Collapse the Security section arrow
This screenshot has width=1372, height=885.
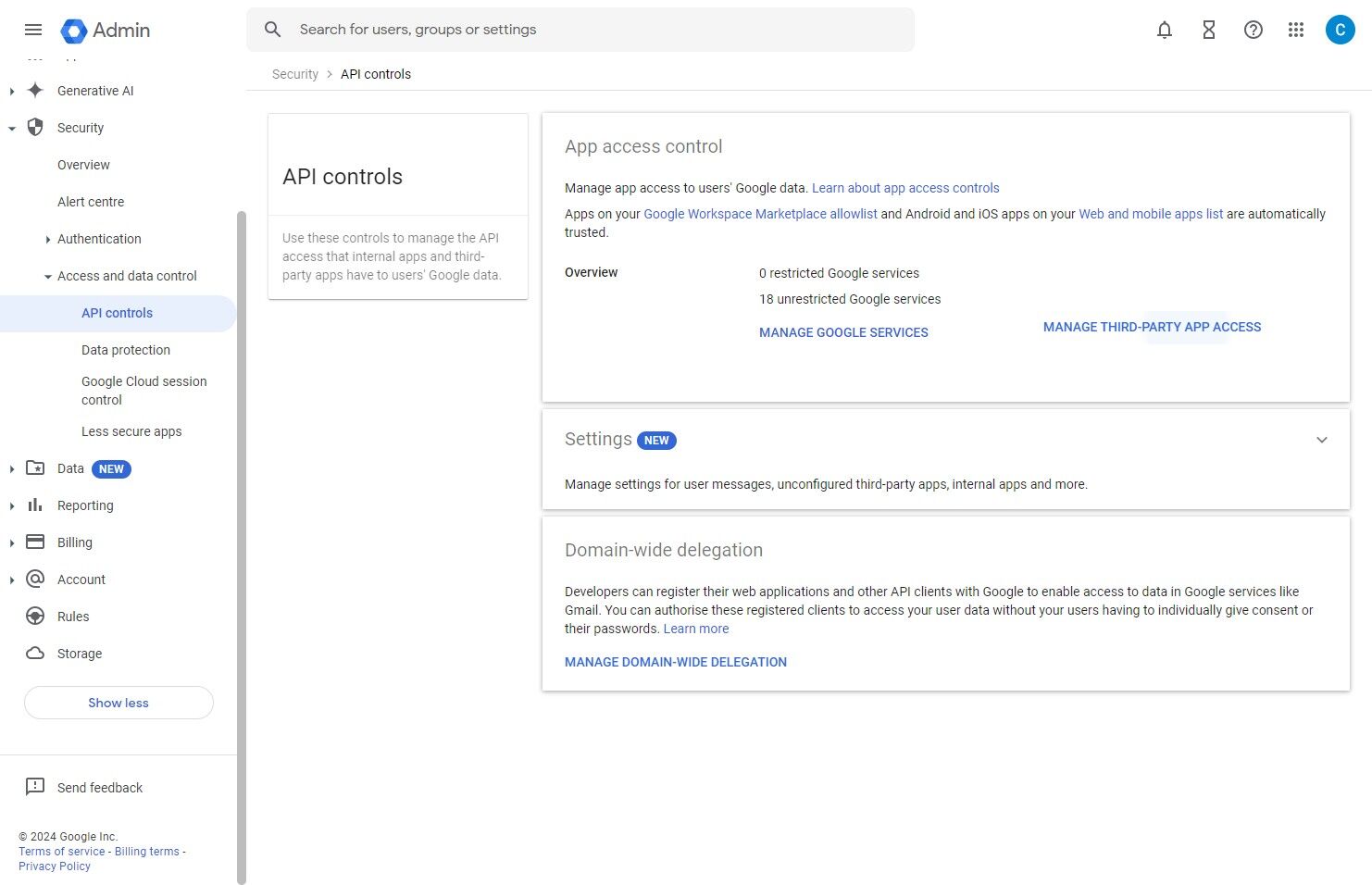[12, 129]
